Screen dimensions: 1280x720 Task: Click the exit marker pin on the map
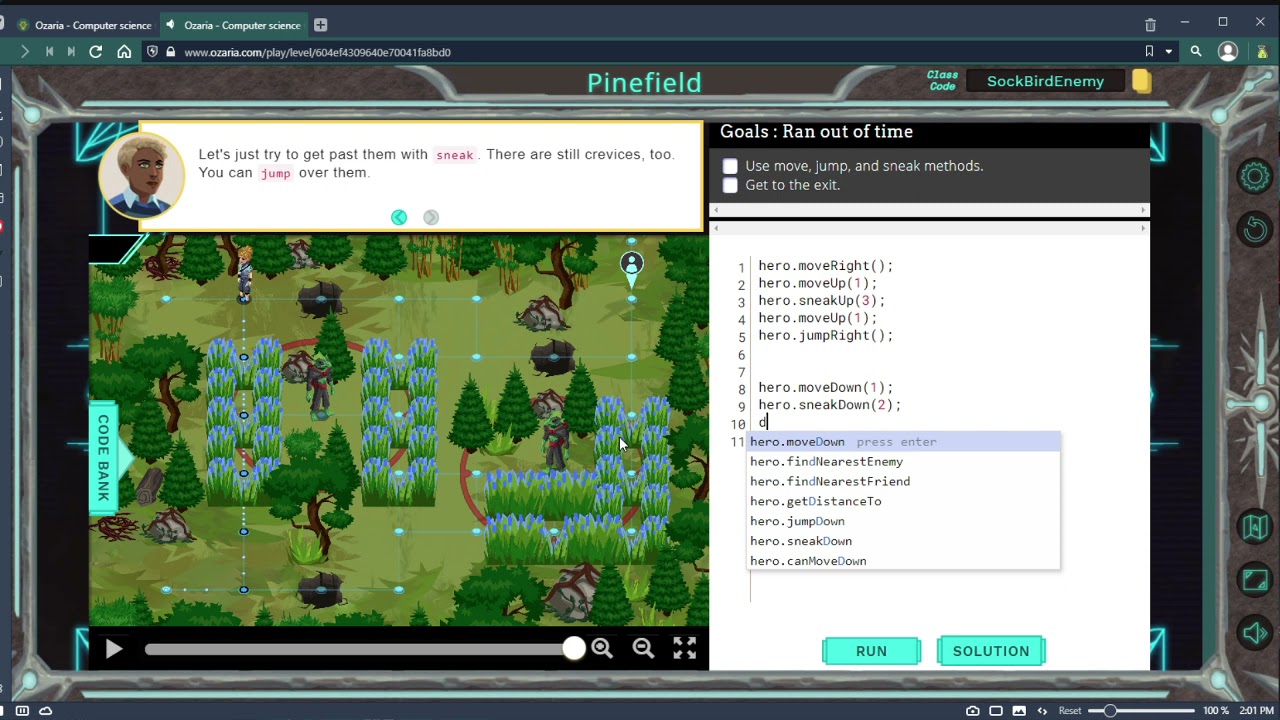click(631, 267)
